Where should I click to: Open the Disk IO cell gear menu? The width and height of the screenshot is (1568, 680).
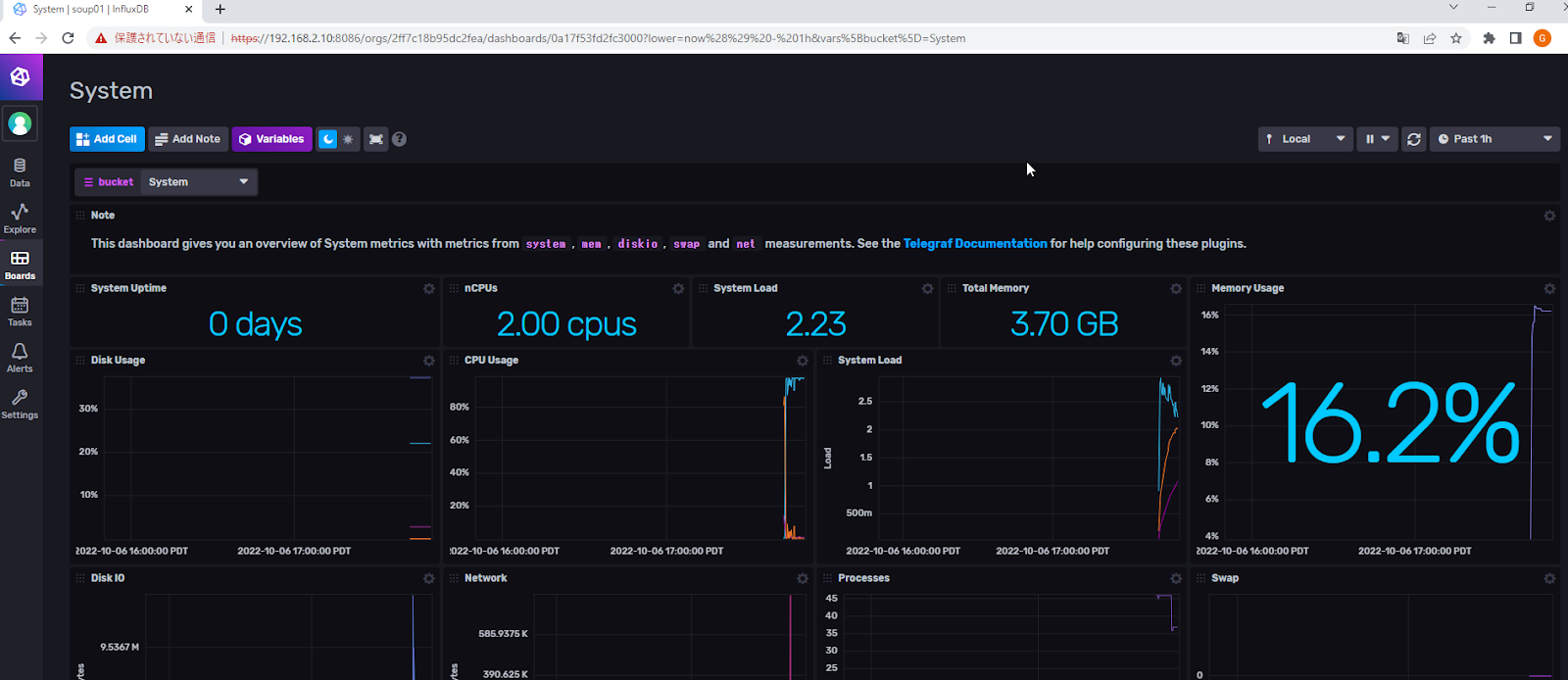pos(429,579)
